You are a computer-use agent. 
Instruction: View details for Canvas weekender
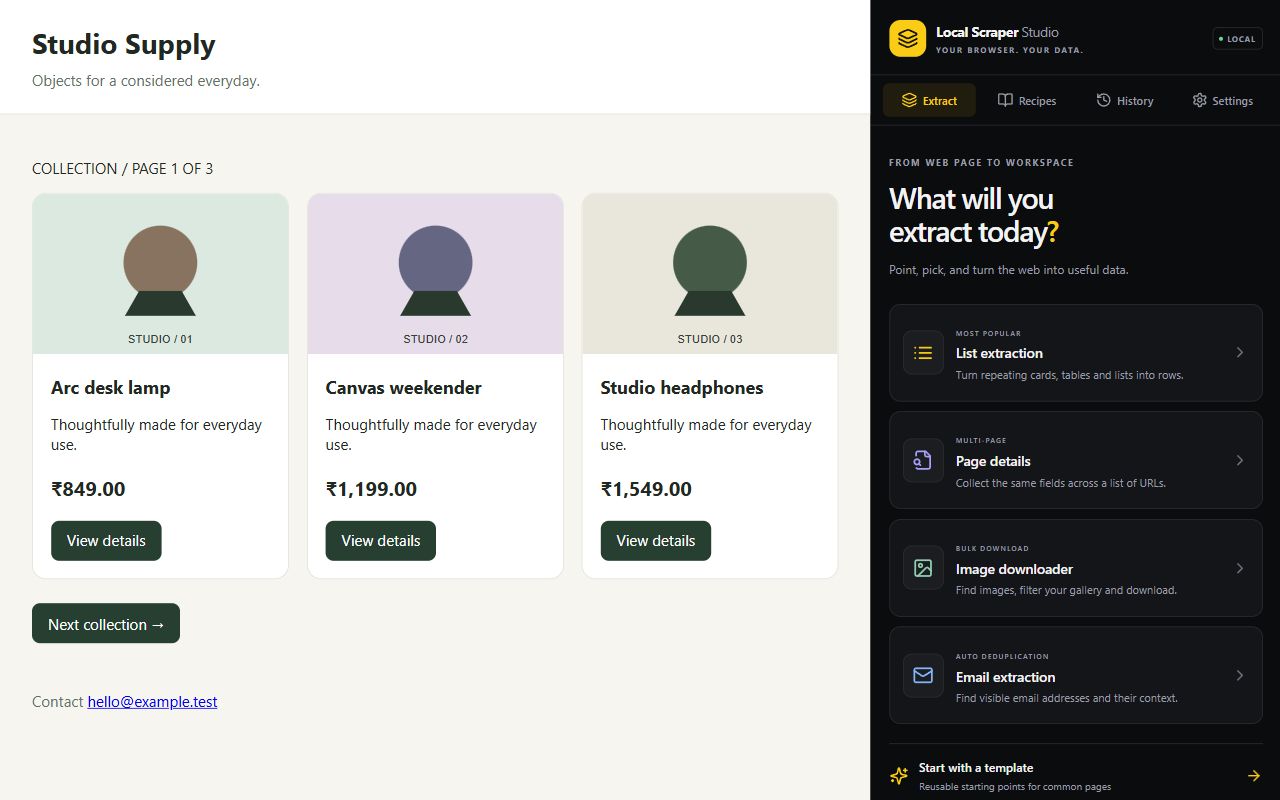(x=381, y=541)
